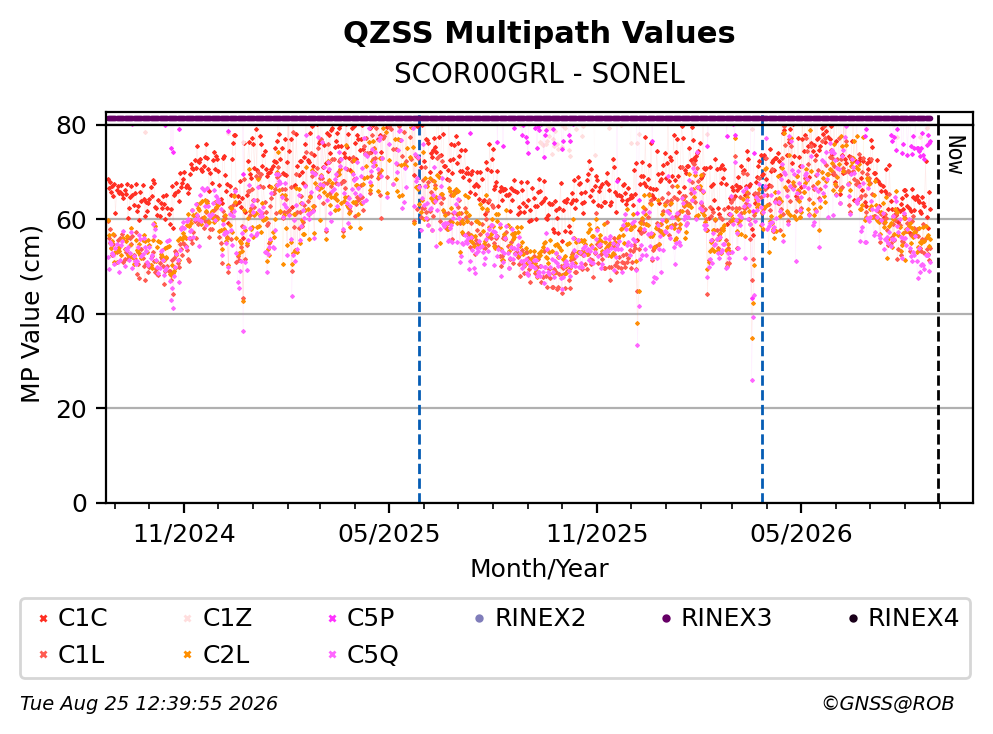Click the 05/2026 x-axis tick label
Image resolution: width=993 pixels, height=734 pixels.
coord(801,534)
